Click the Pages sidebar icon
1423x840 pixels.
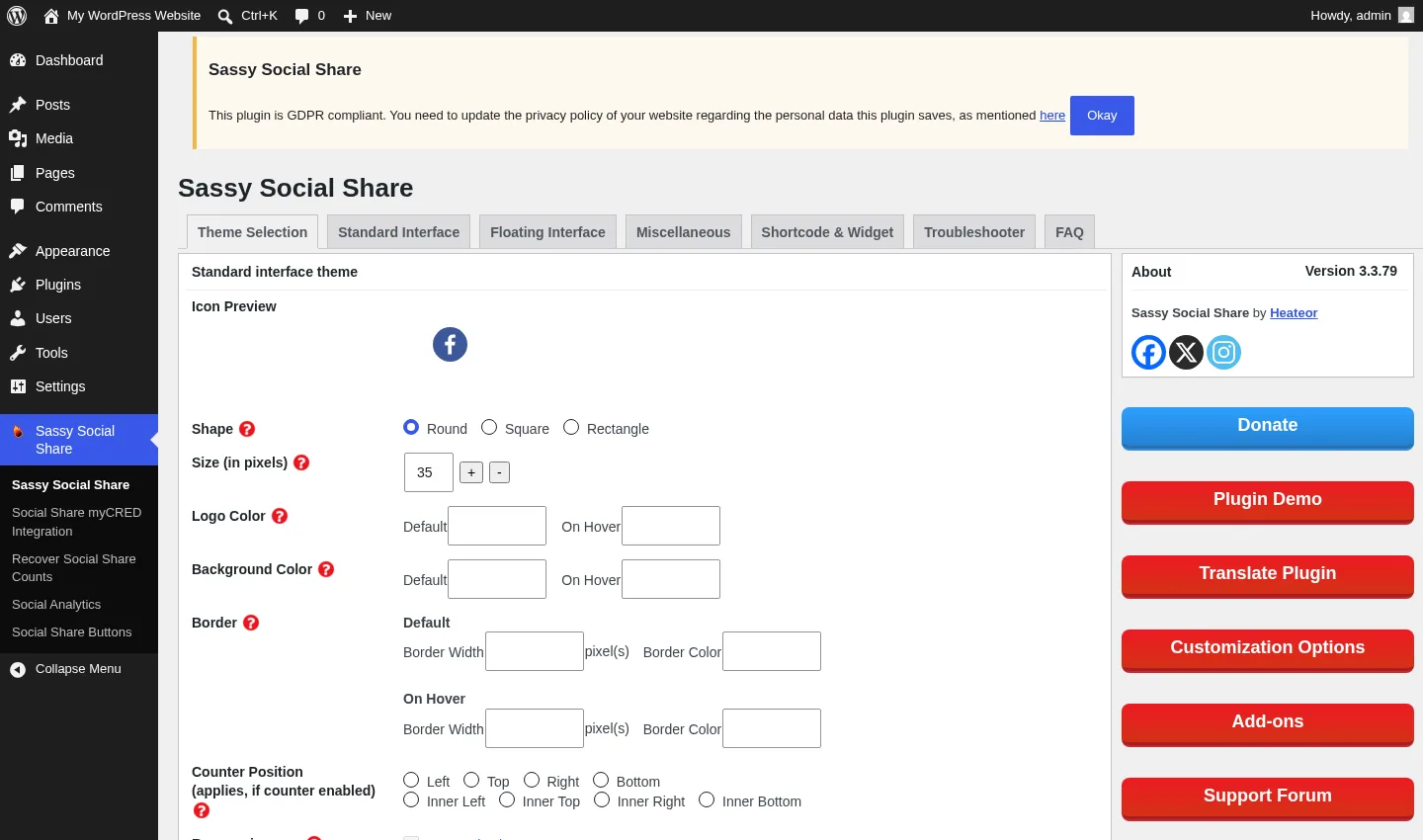(x=18, y=173)
